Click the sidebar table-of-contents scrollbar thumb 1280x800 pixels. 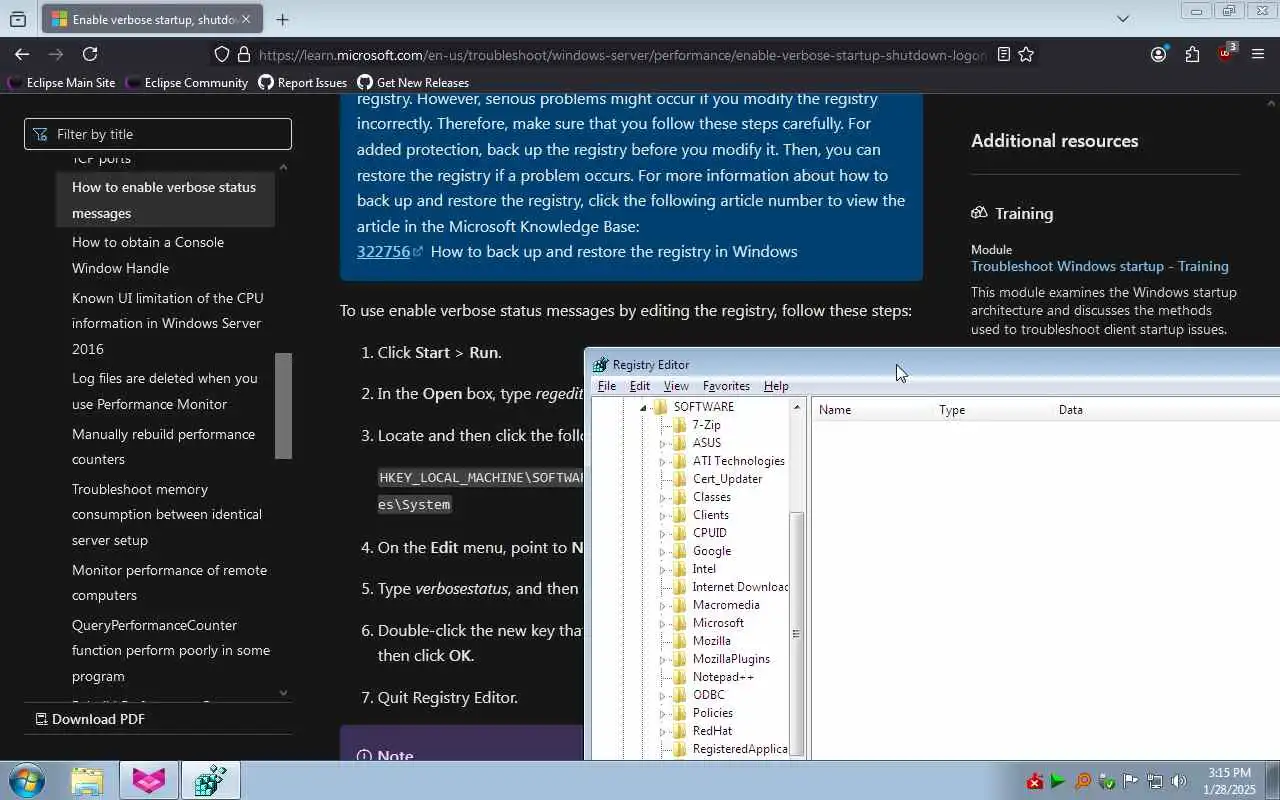(283, 405)
